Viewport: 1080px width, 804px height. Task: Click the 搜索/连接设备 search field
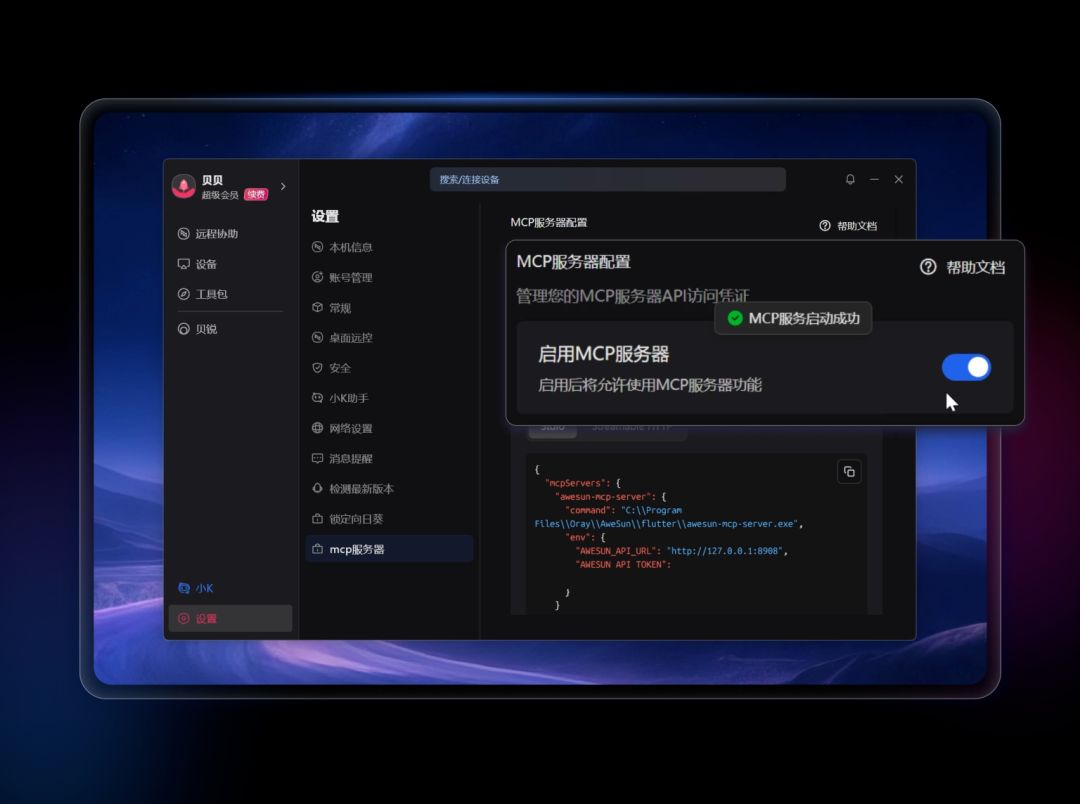(608, 179)
